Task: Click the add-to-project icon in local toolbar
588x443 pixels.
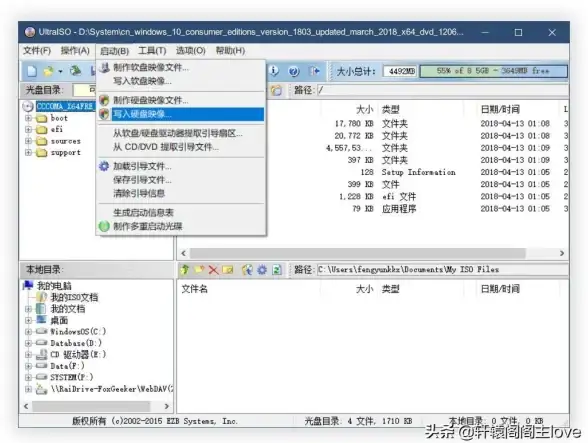Action: click(247, 269)
